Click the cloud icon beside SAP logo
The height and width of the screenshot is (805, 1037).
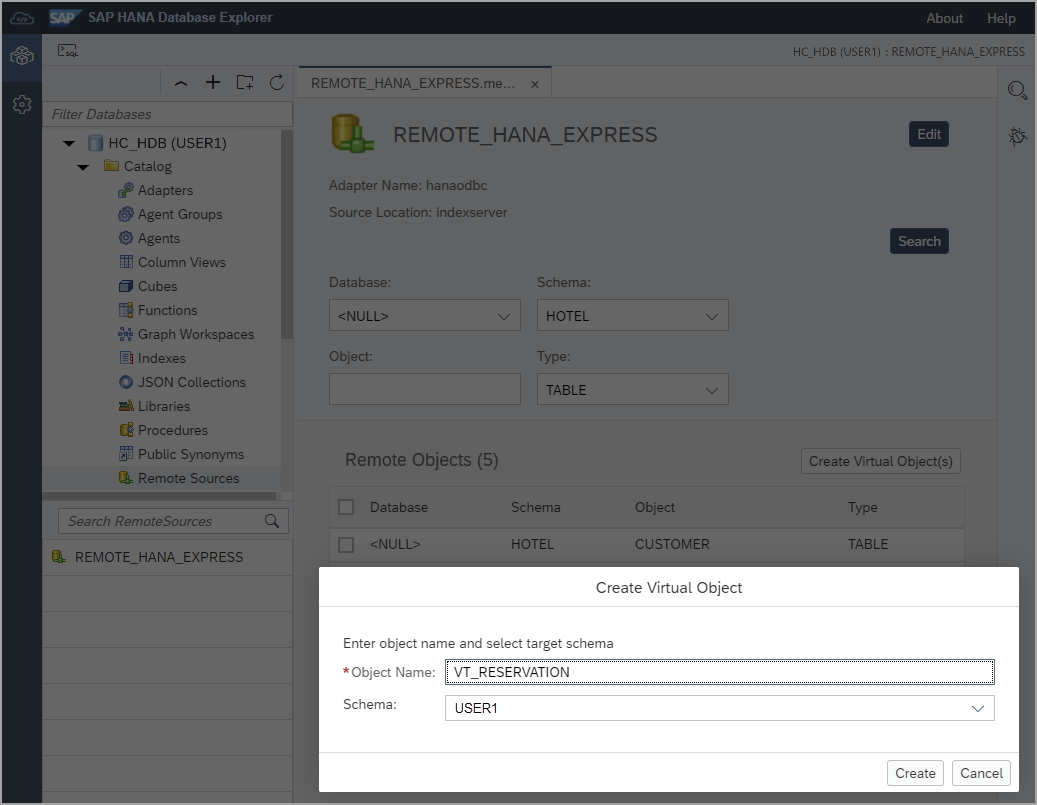click(22, 18)
